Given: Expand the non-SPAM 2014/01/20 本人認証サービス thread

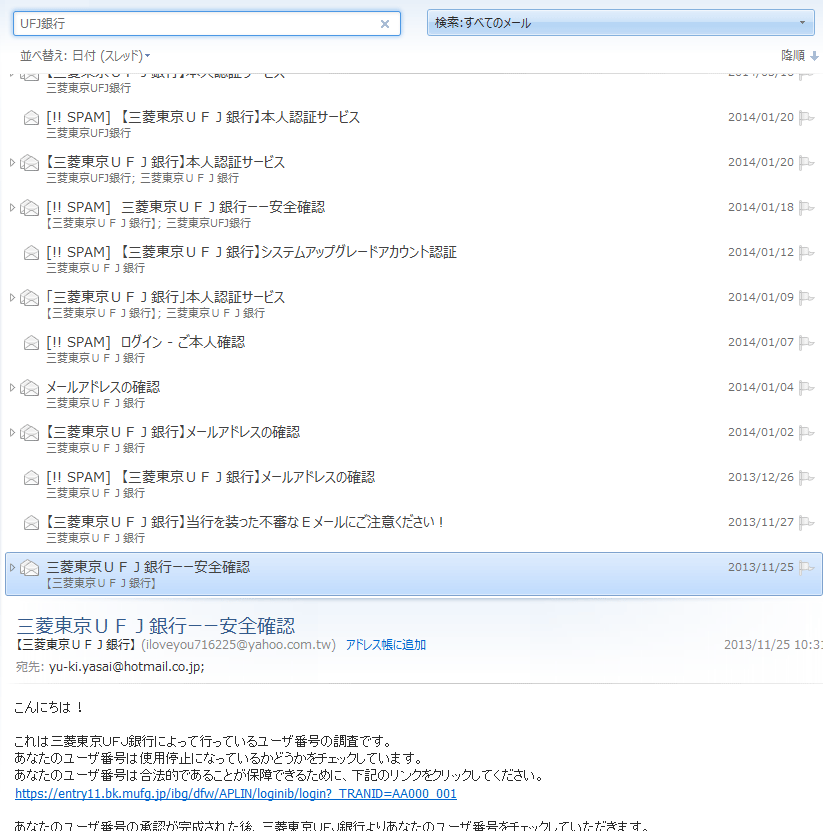Looking at the screenshot, I should coord(12,162).
